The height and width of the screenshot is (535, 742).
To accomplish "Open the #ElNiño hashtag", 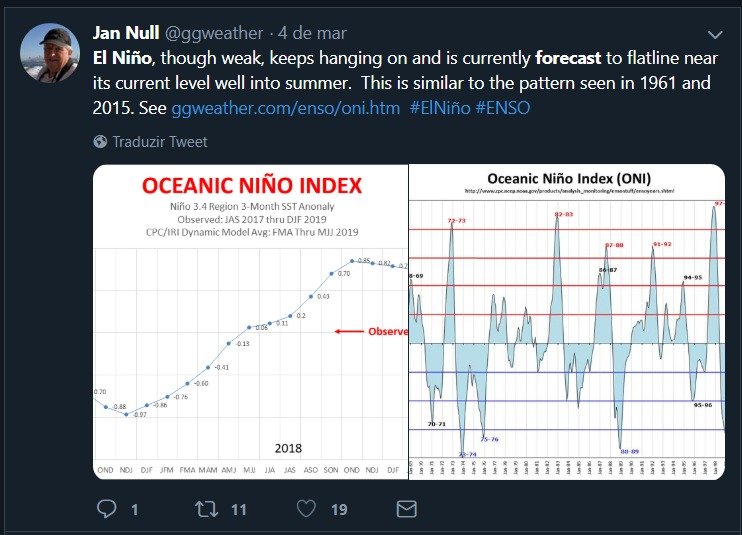I will (x=440, y=108).
